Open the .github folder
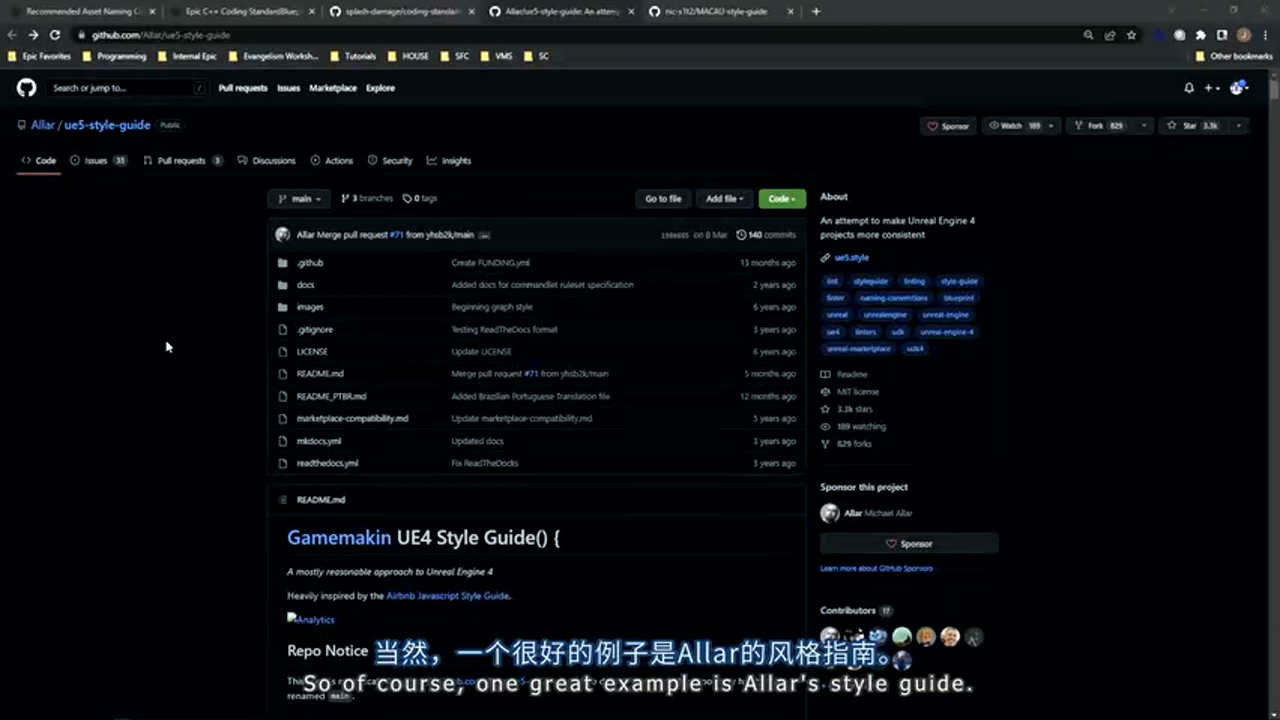The image size is (1280, 720). [x=309, y=263]
